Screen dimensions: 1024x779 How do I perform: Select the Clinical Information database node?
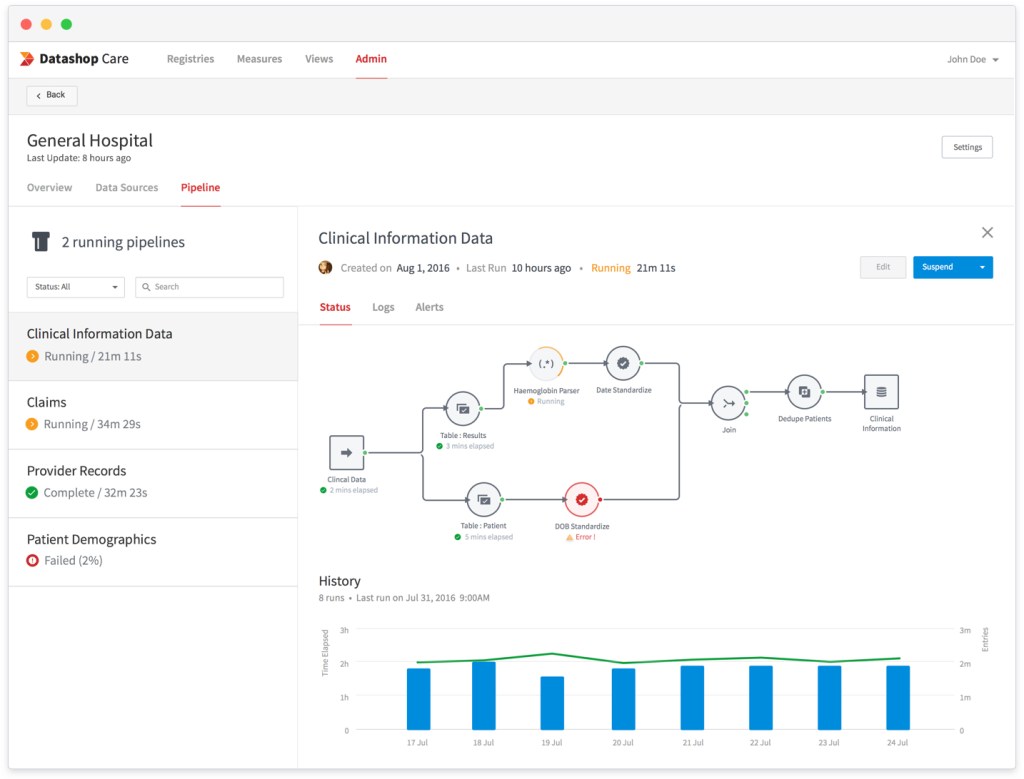coord(881,392)
